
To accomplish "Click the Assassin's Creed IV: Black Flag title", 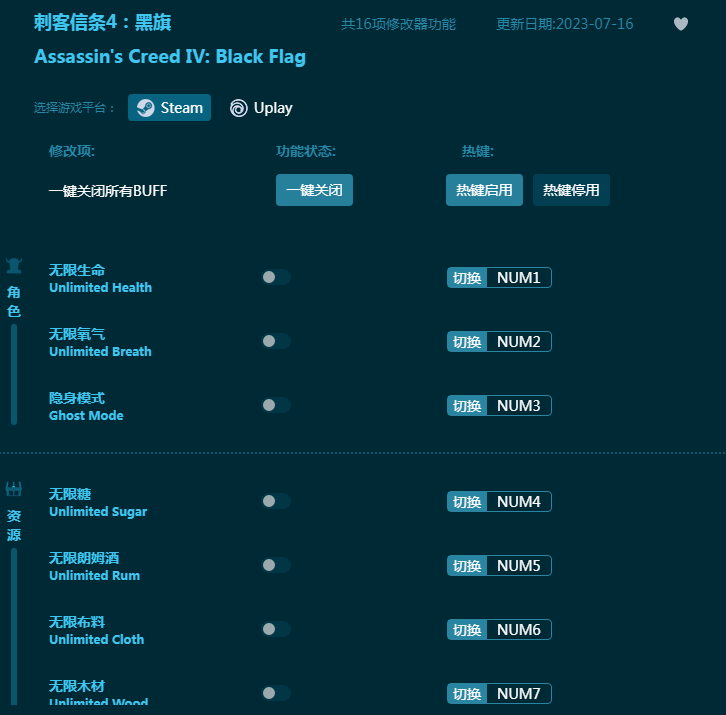I will [x=170, y=57].
